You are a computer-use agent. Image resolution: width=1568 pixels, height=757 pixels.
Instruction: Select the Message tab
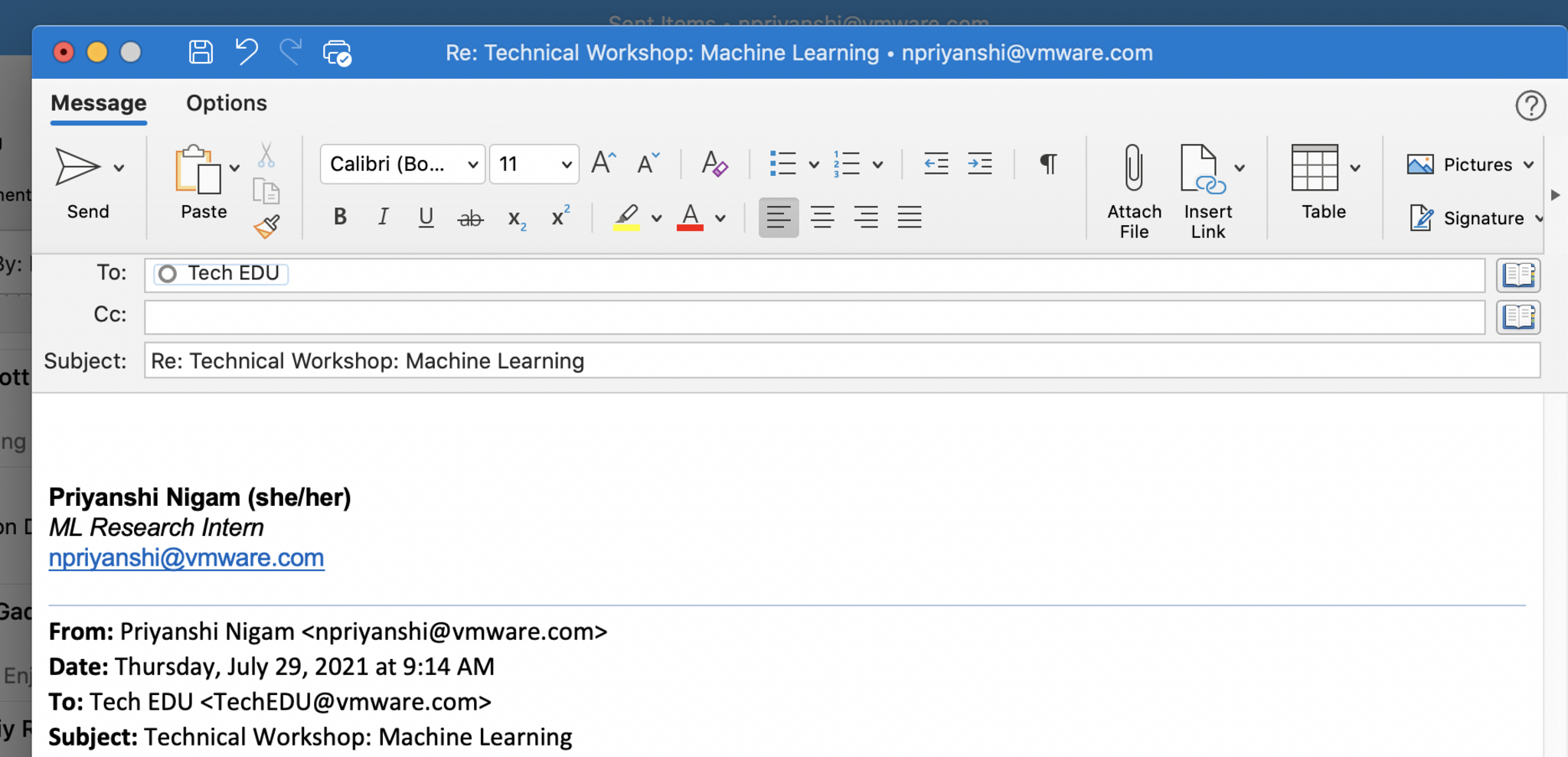(98, 103)
